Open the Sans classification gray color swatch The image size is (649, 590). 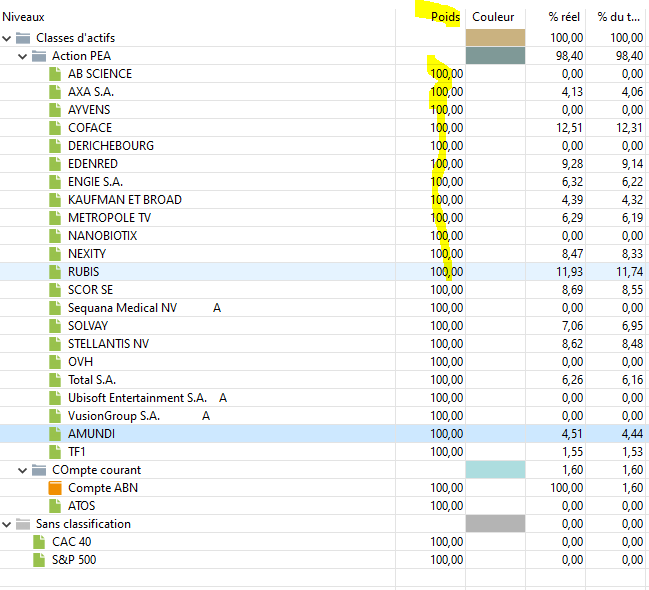pos(495,524)
